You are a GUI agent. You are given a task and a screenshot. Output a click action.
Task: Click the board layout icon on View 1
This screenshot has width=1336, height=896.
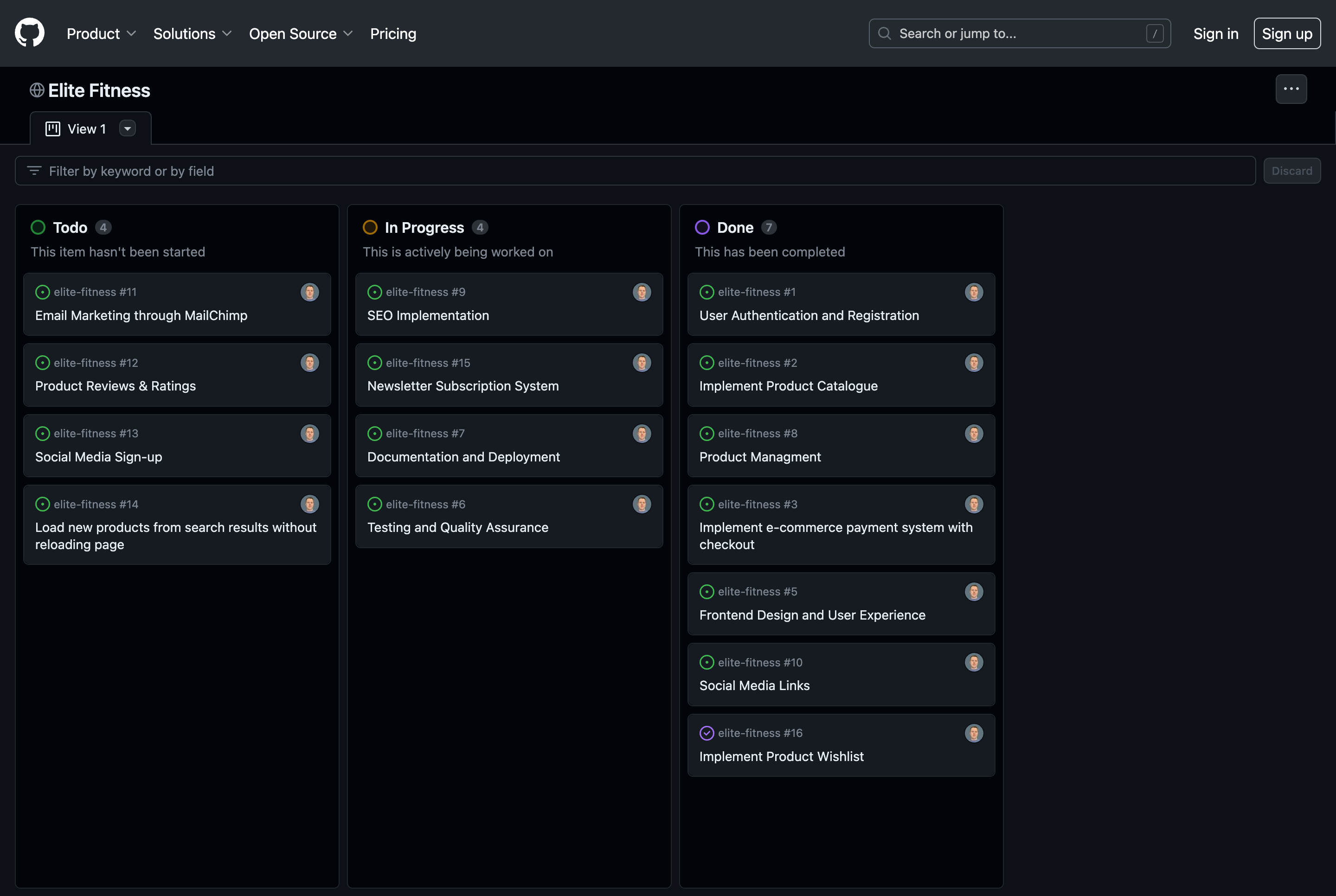point(52,129)
